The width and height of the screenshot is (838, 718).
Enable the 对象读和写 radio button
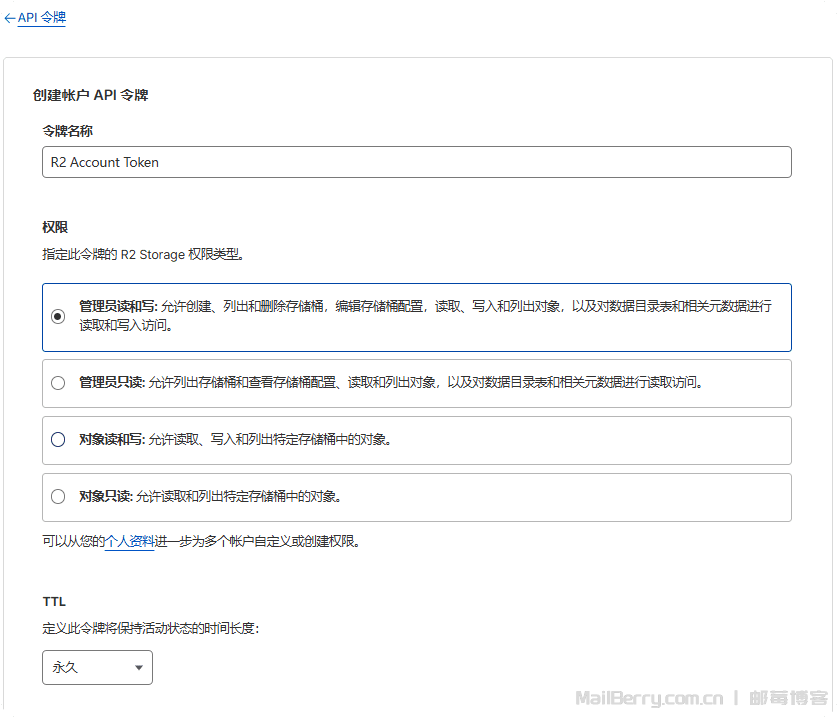pyautogui.click(x=58, y=440)
